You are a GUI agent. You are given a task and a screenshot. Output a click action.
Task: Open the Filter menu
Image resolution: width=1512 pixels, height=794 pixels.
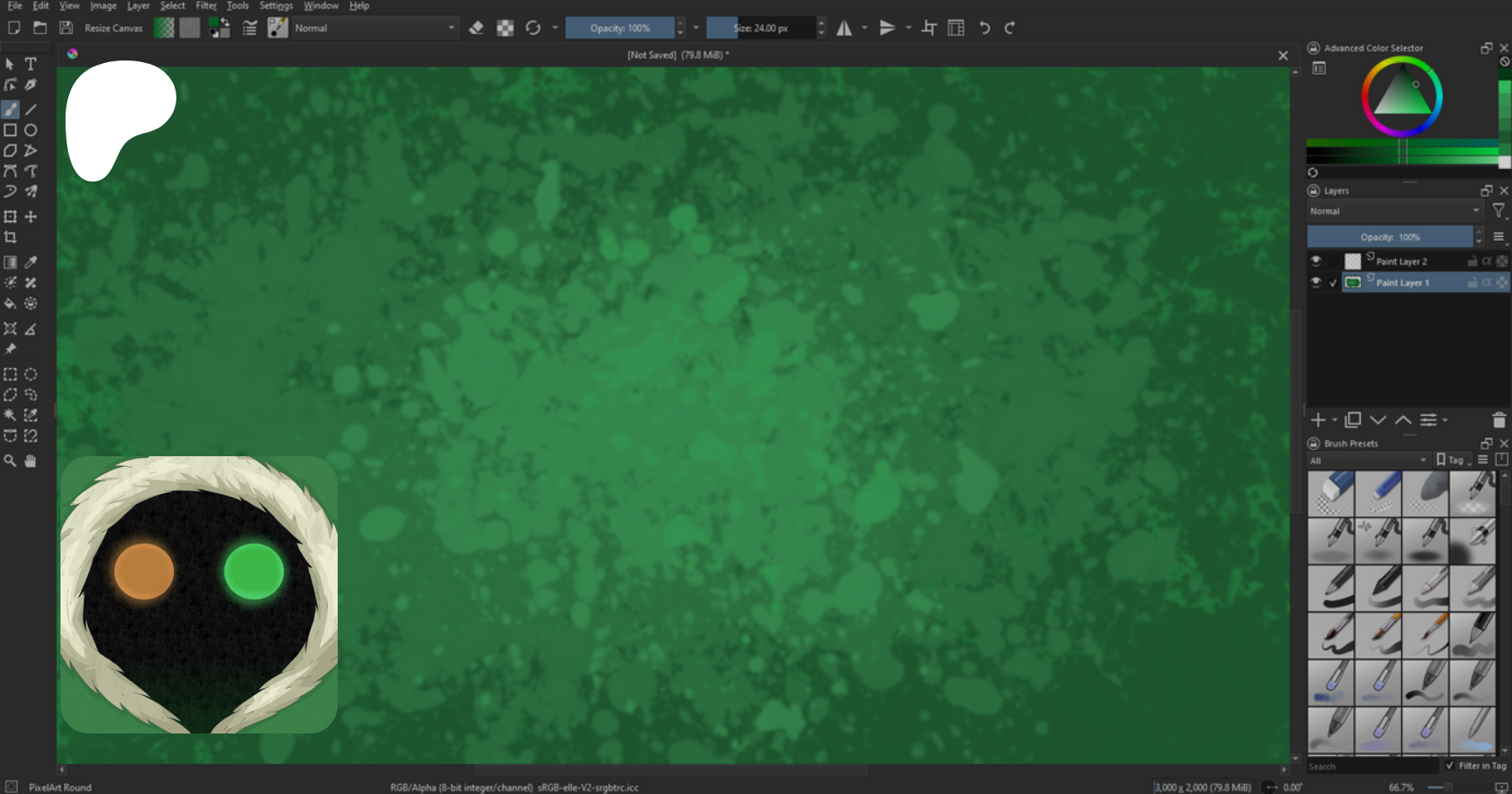(206, 6)
